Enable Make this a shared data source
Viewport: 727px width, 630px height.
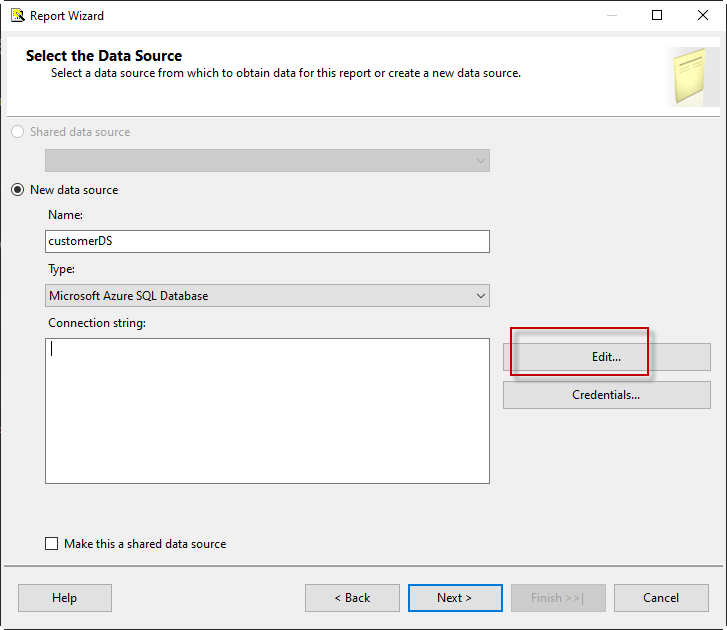coord(52,544)
